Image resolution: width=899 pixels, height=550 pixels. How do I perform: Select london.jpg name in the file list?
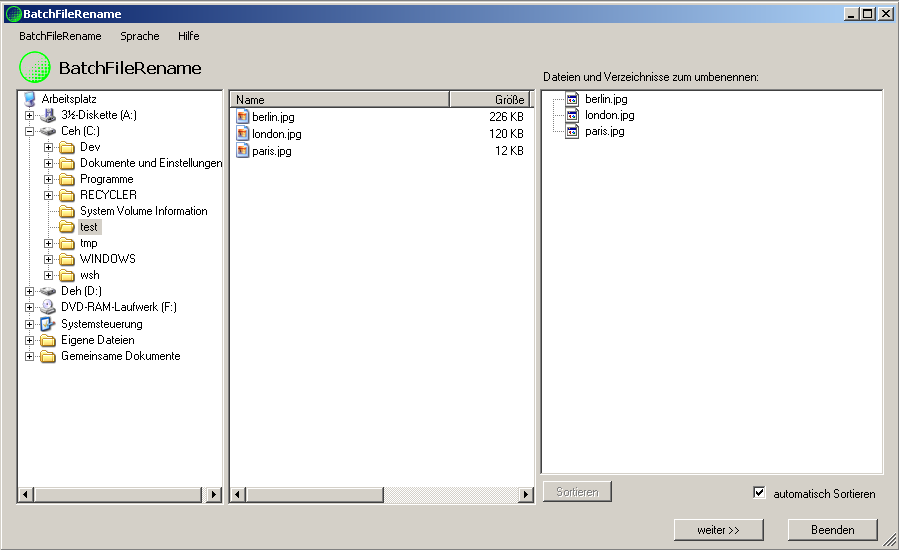click(277, 134)
